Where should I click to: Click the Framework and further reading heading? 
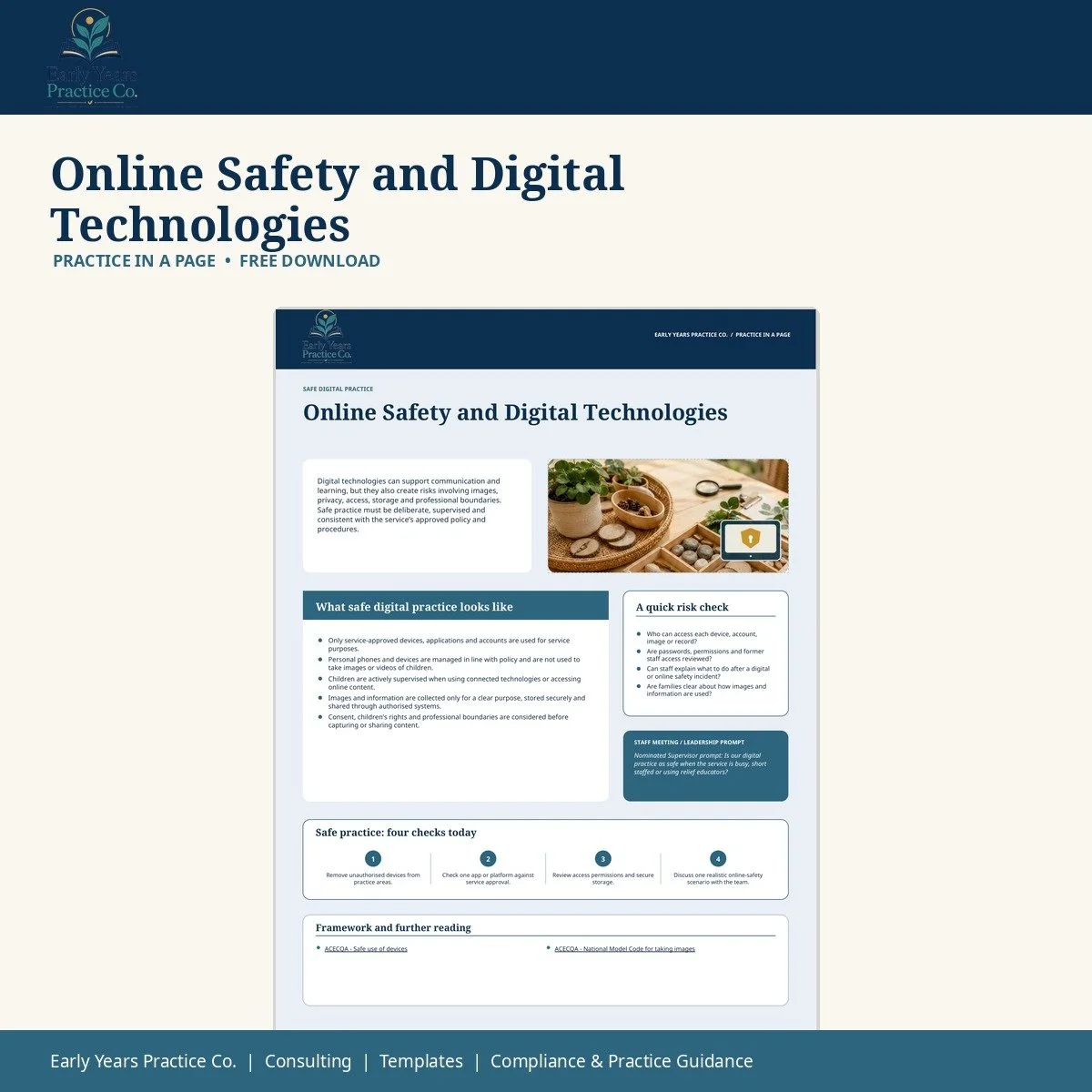click(393, 928)
